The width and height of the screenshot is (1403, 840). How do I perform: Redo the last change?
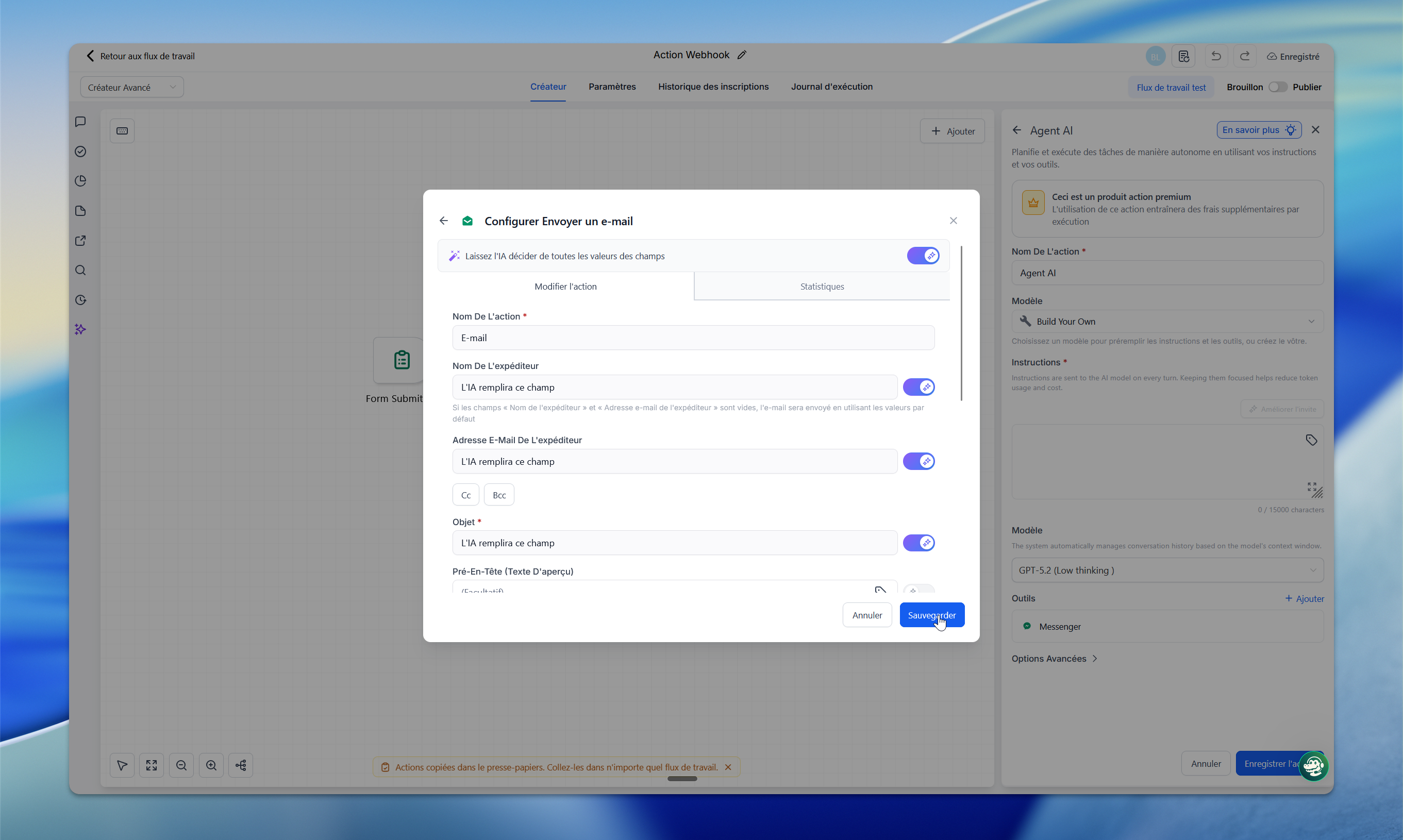coord(1245,56)
